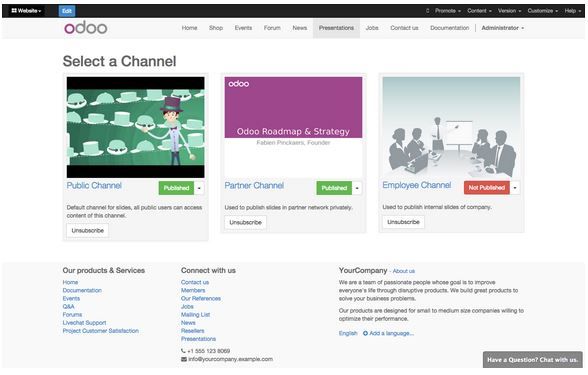Open Livechat Support footer link
The width and height of the screenshot is (588, 375).
click(x=84, y=323)
